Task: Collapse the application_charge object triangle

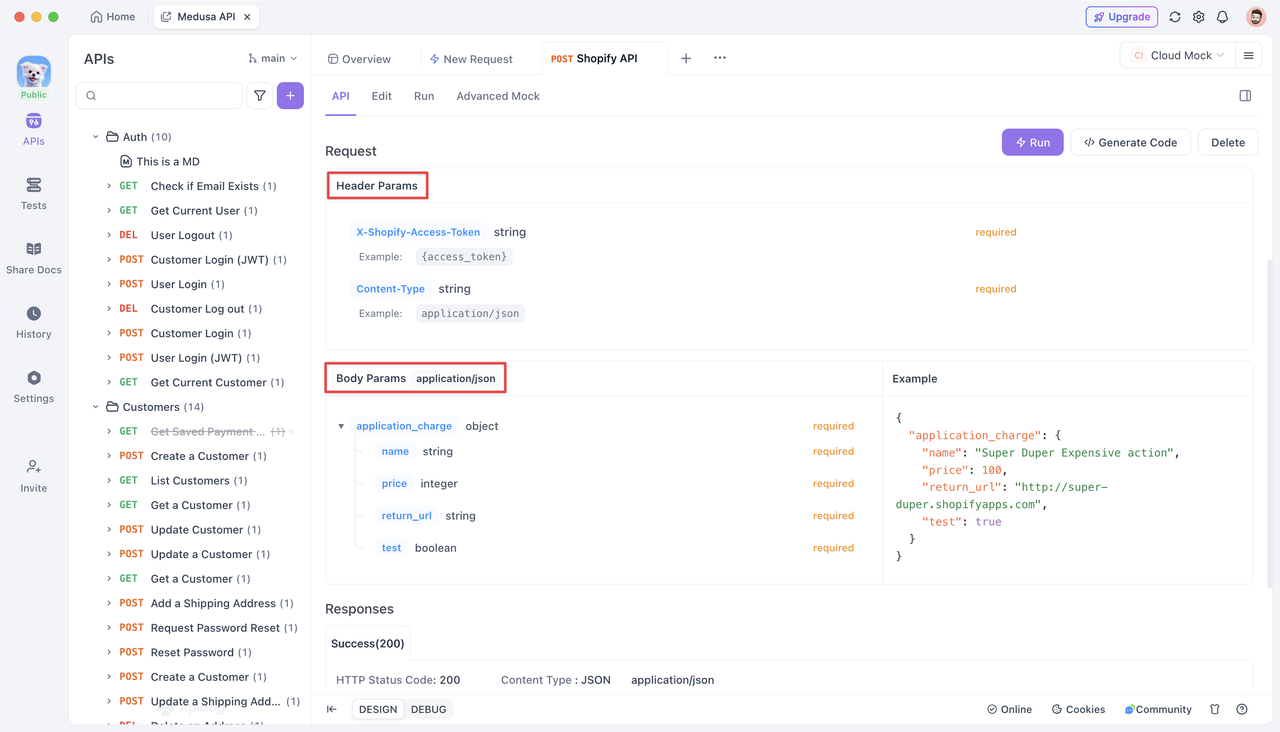Action: coord(341,426)
